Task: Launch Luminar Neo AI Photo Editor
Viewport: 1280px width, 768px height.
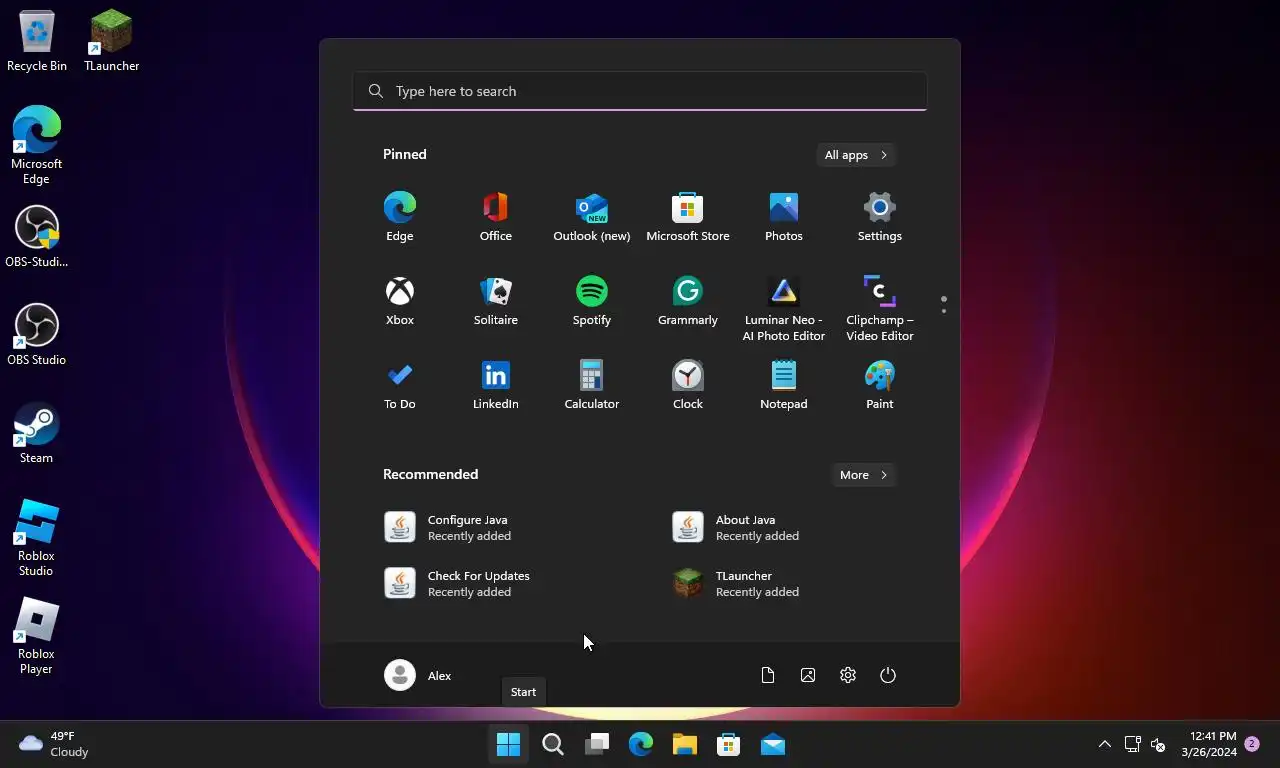Action: point(783,308)
